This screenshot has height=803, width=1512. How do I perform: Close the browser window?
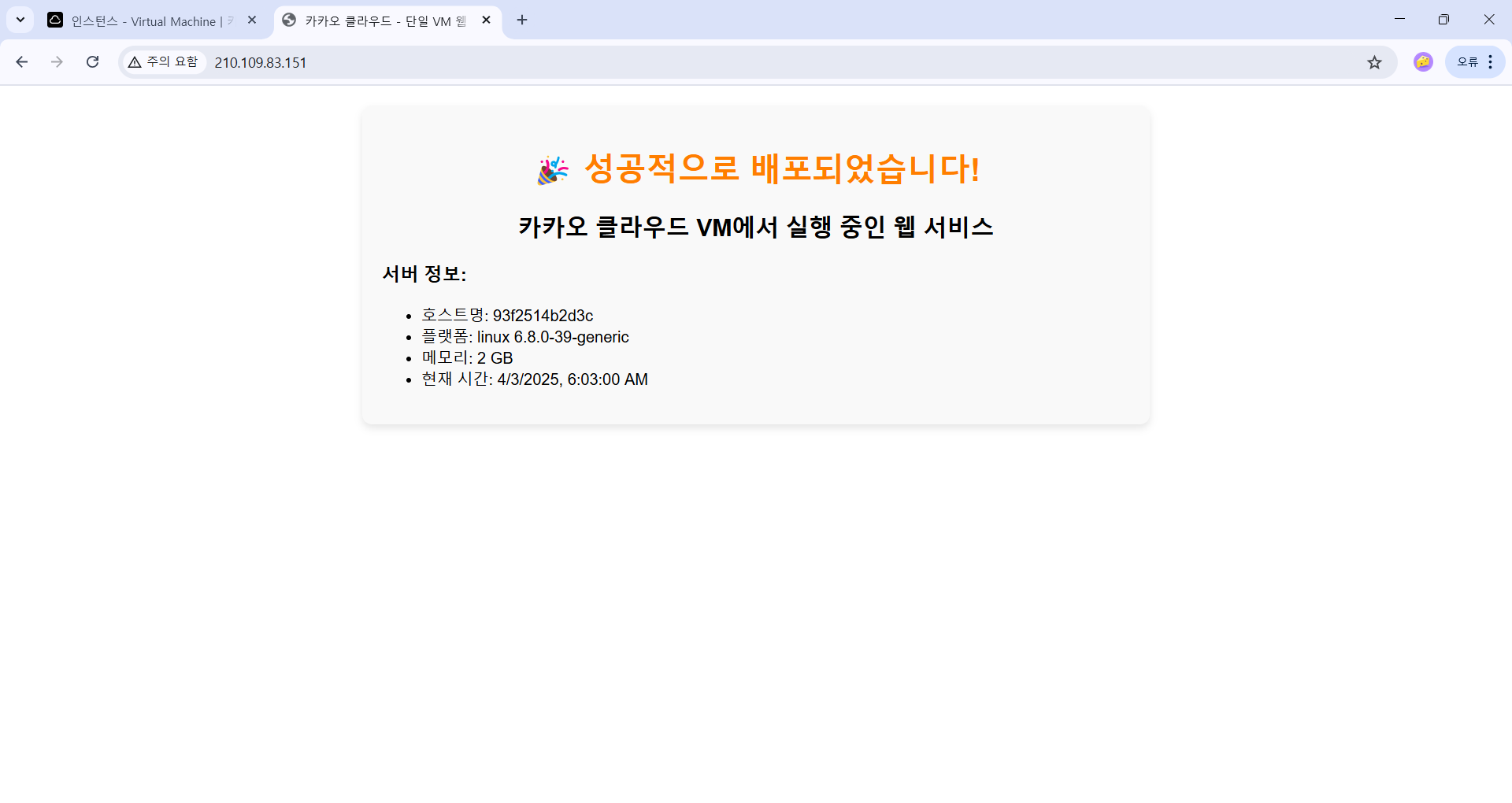click(1488, 20)
